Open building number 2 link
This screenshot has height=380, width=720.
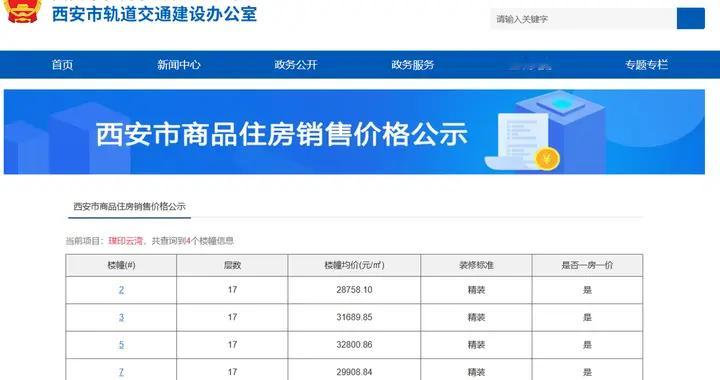(121, 290)
